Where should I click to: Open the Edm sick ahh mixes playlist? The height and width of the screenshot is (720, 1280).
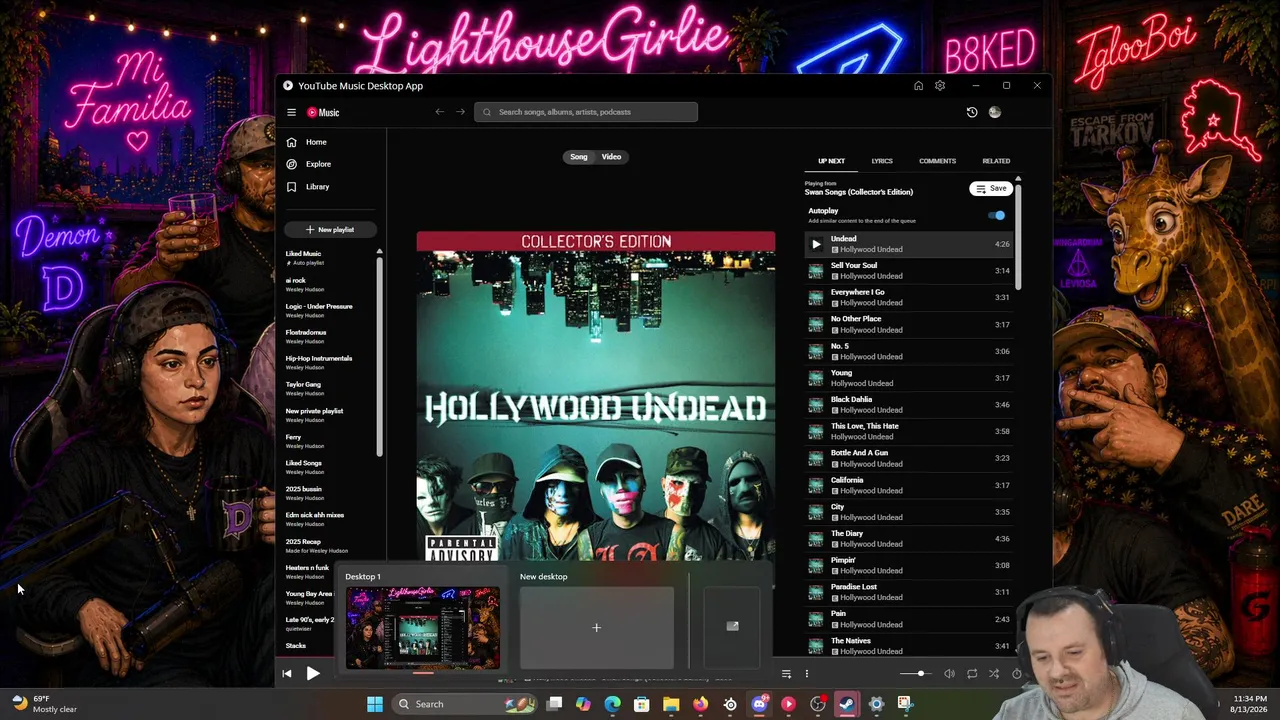pyautogui.click(x=328, y=520)
